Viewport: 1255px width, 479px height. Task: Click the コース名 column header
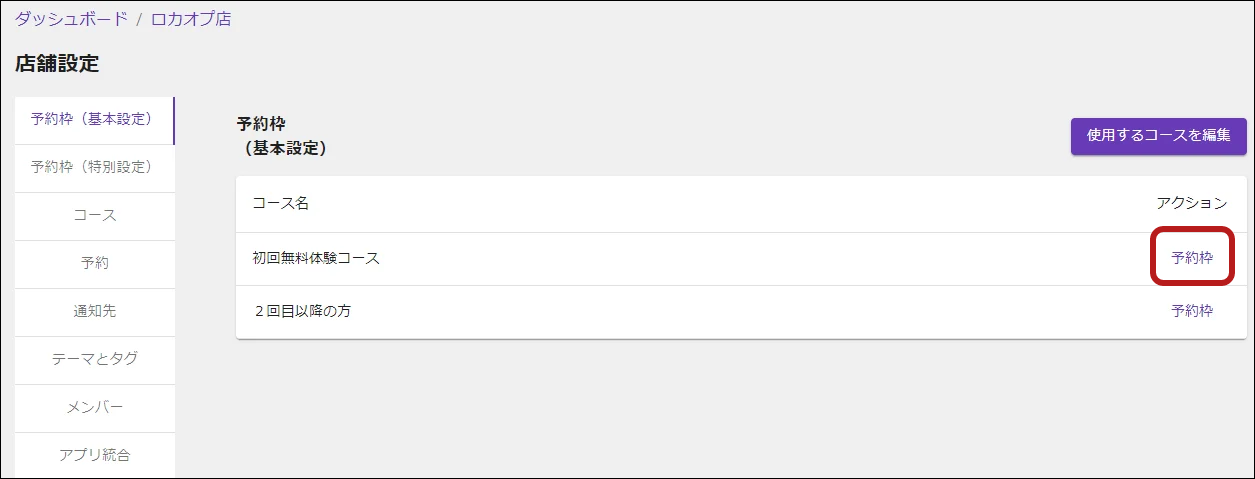tap(280, 203)
